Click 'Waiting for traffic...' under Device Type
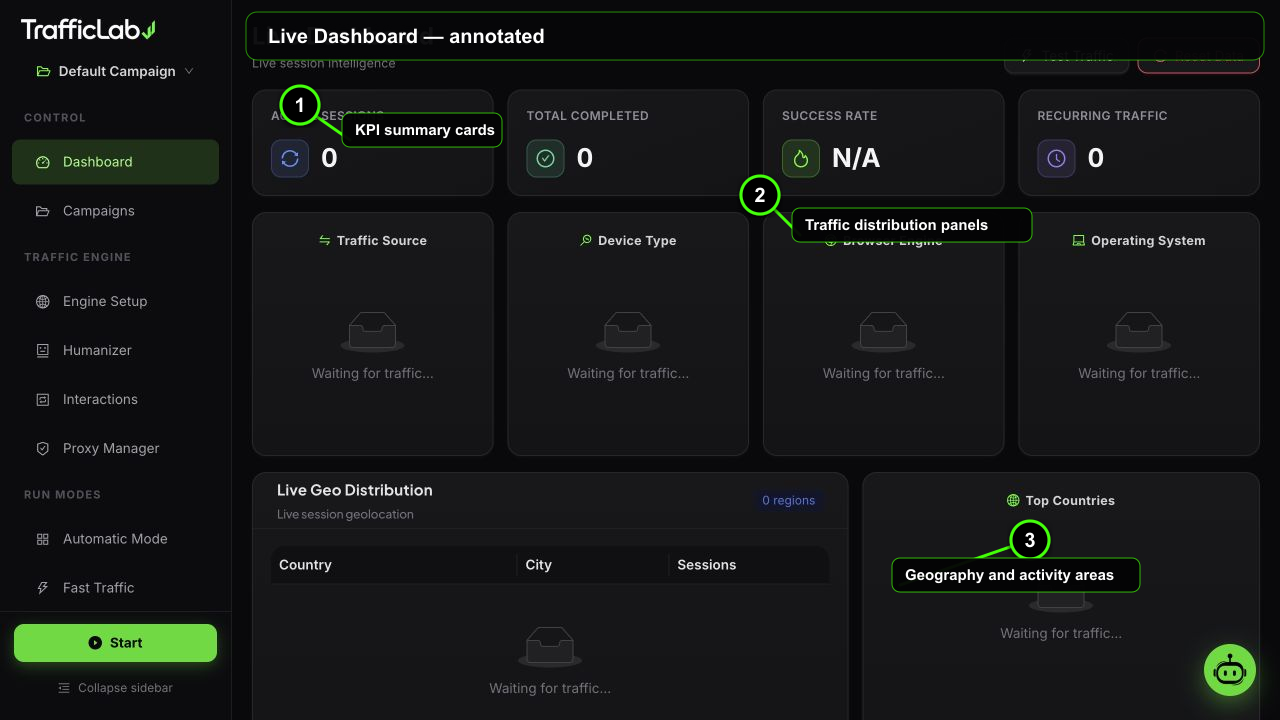 coord(628,373)
